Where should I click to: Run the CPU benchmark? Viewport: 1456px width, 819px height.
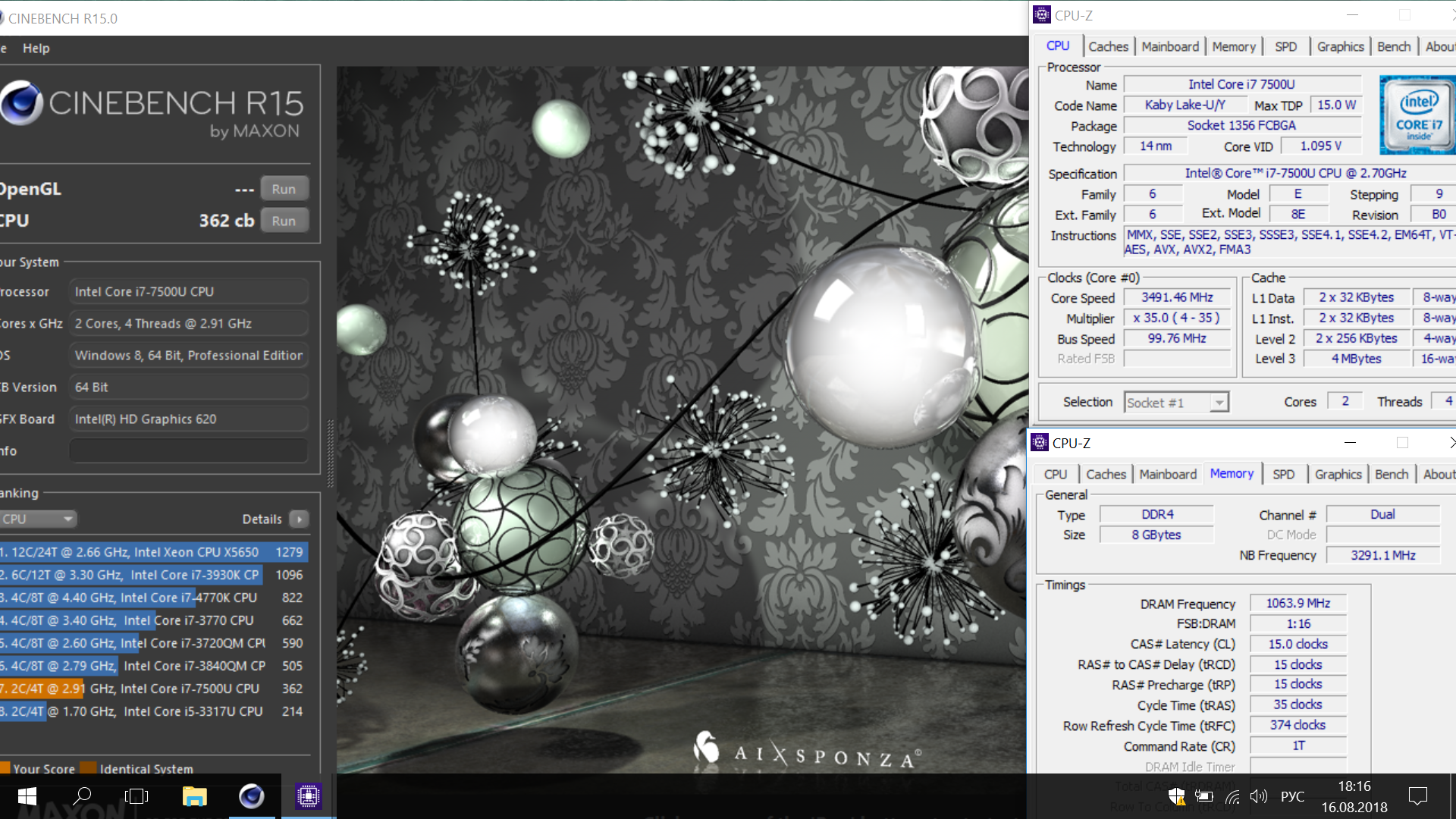284,221
